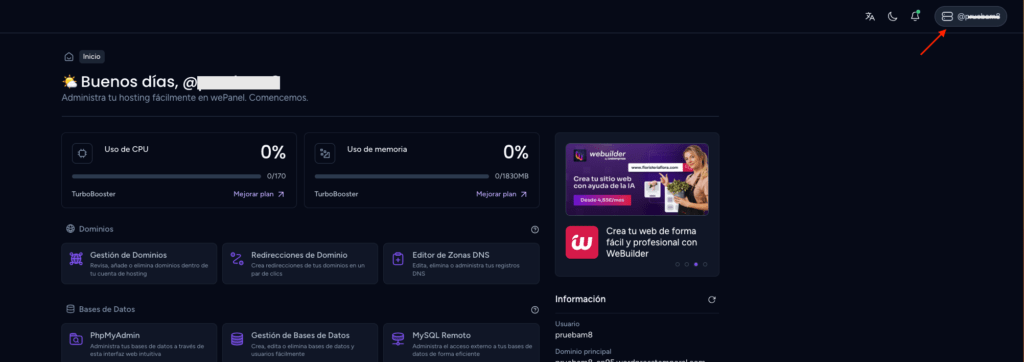Open the notifications bell

915,16
